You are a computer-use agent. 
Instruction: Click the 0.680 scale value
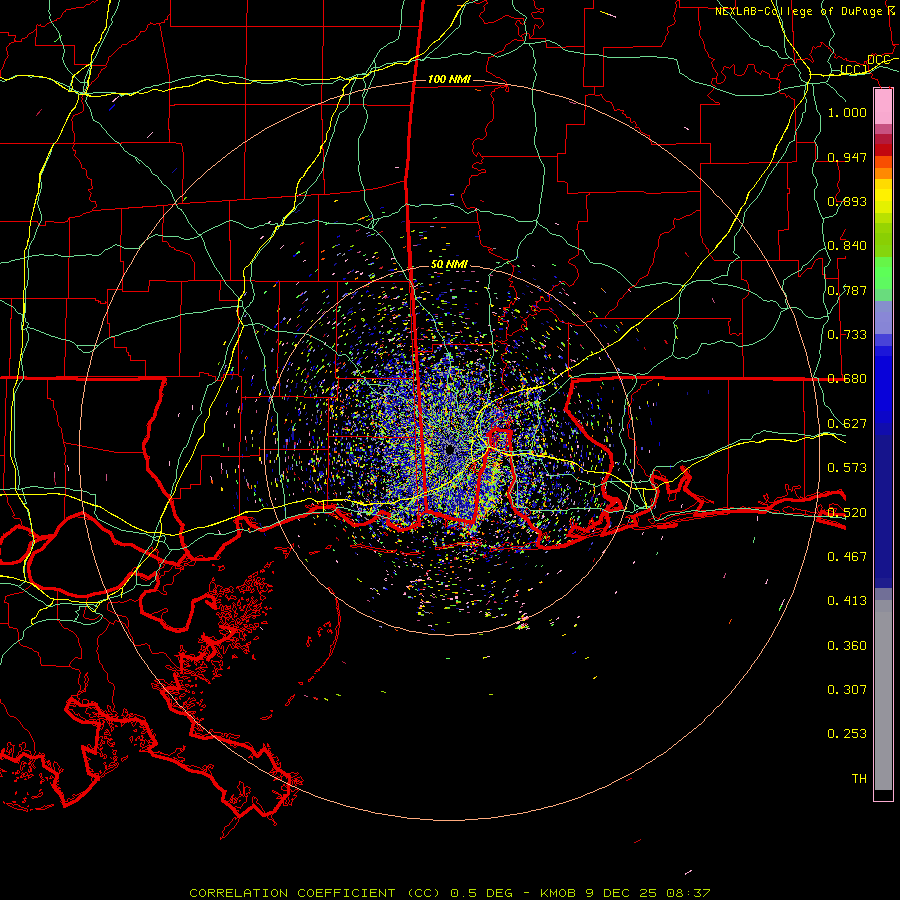click(x=847, y=379)
